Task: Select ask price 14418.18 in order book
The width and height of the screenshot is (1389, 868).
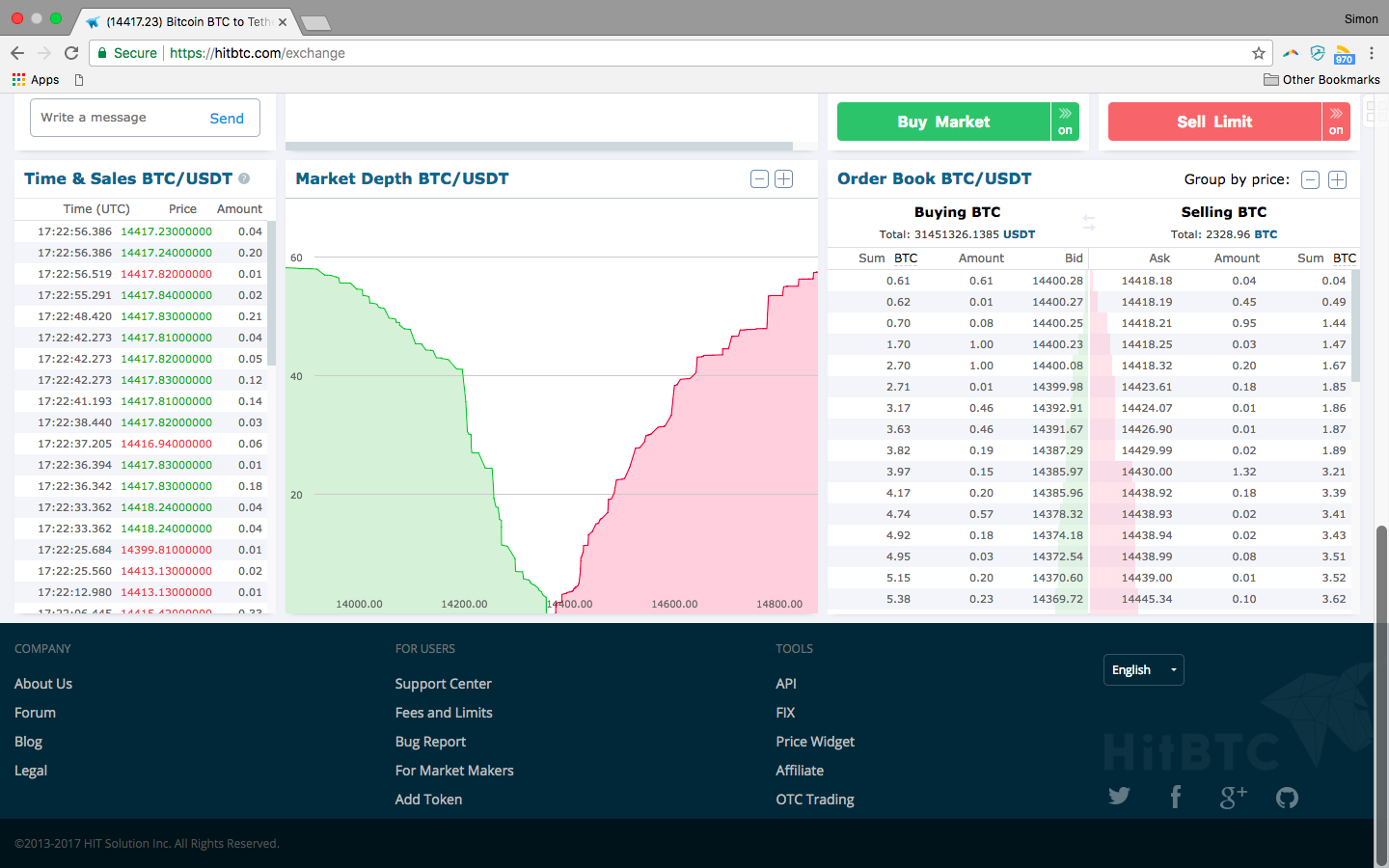Action: pyautogui.click(x=1147, y=281)
